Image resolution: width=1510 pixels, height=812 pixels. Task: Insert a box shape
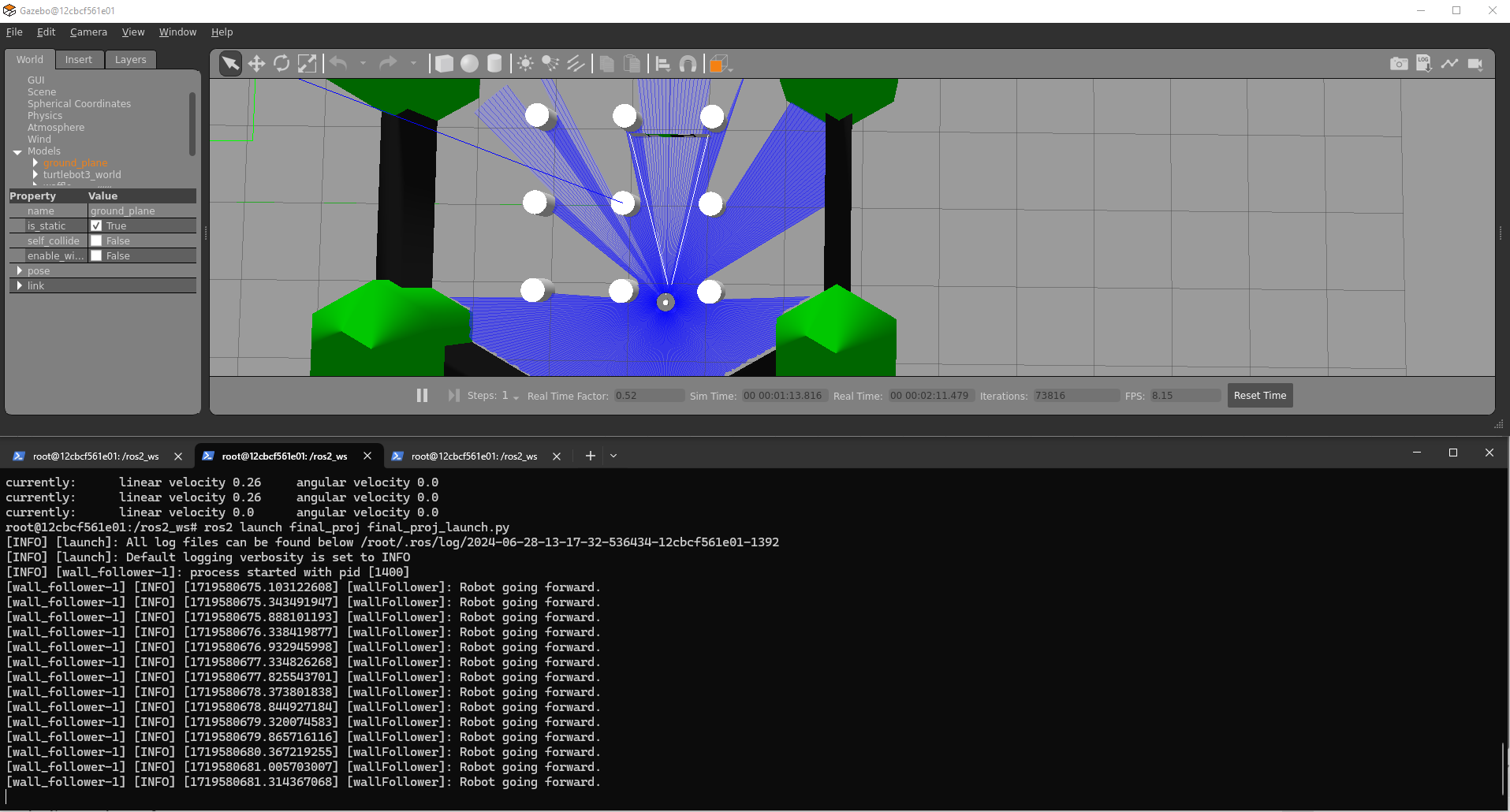coord(444,64)
